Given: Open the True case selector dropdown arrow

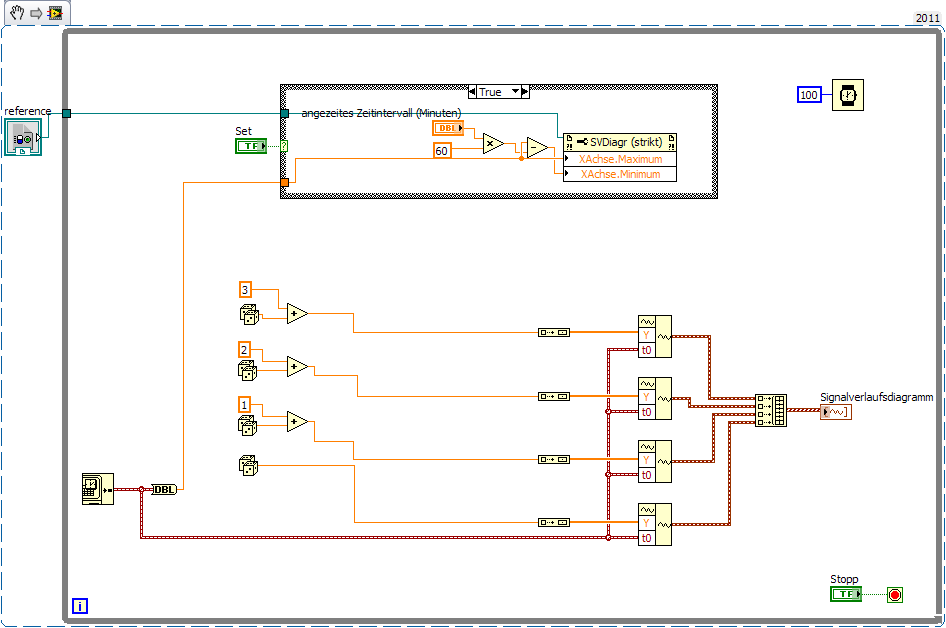Looking at the screenshot, I should tap(515, 92).
